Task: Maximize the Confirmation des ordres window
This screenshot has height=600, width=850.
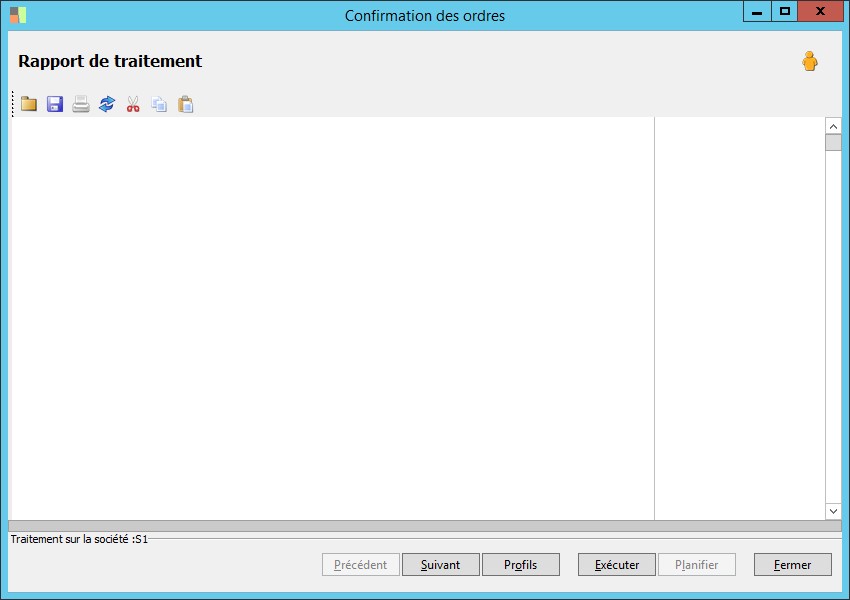Action: [x=784, y=11]
